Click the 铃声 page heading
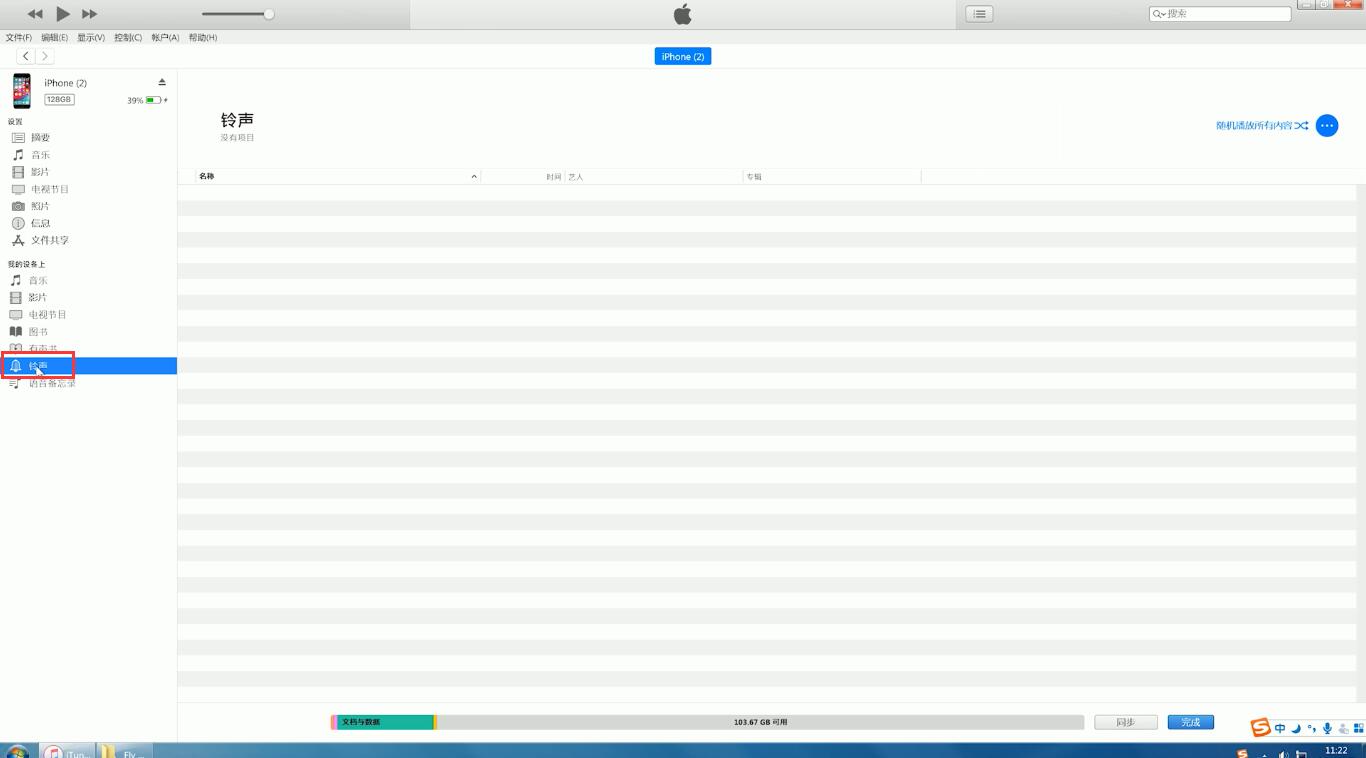The height and width of the screenshot is (758, 1366). [x=237, y=120]
